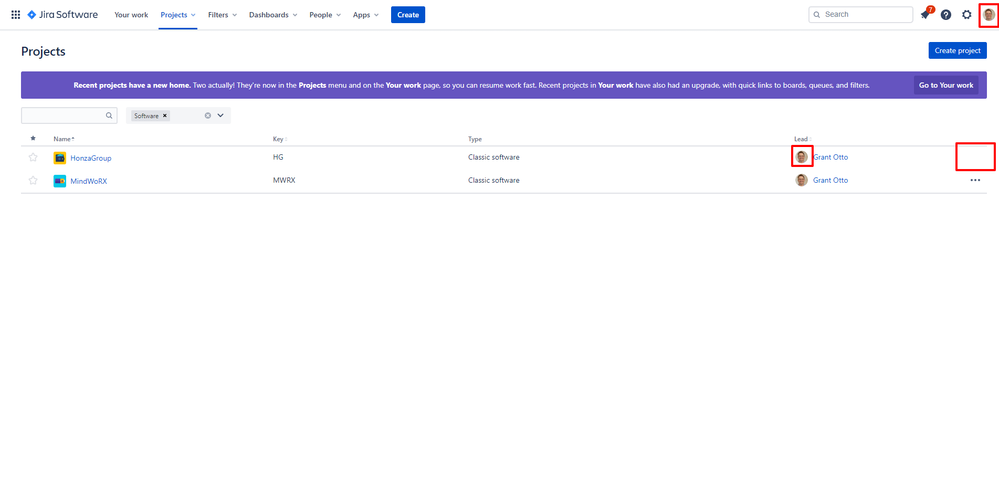Image resolution: width=999 pixels, height=483 pixels.
Task: Star the HonzaGroup project
Action: (x=33, y=157)
